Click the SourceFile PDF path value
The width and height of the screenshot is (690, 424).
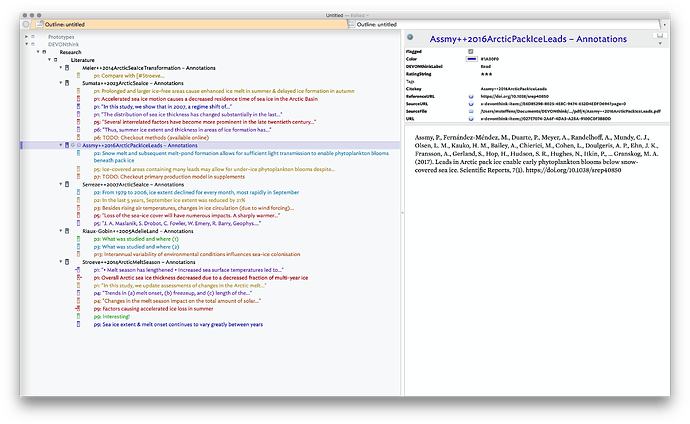point(571,111)
